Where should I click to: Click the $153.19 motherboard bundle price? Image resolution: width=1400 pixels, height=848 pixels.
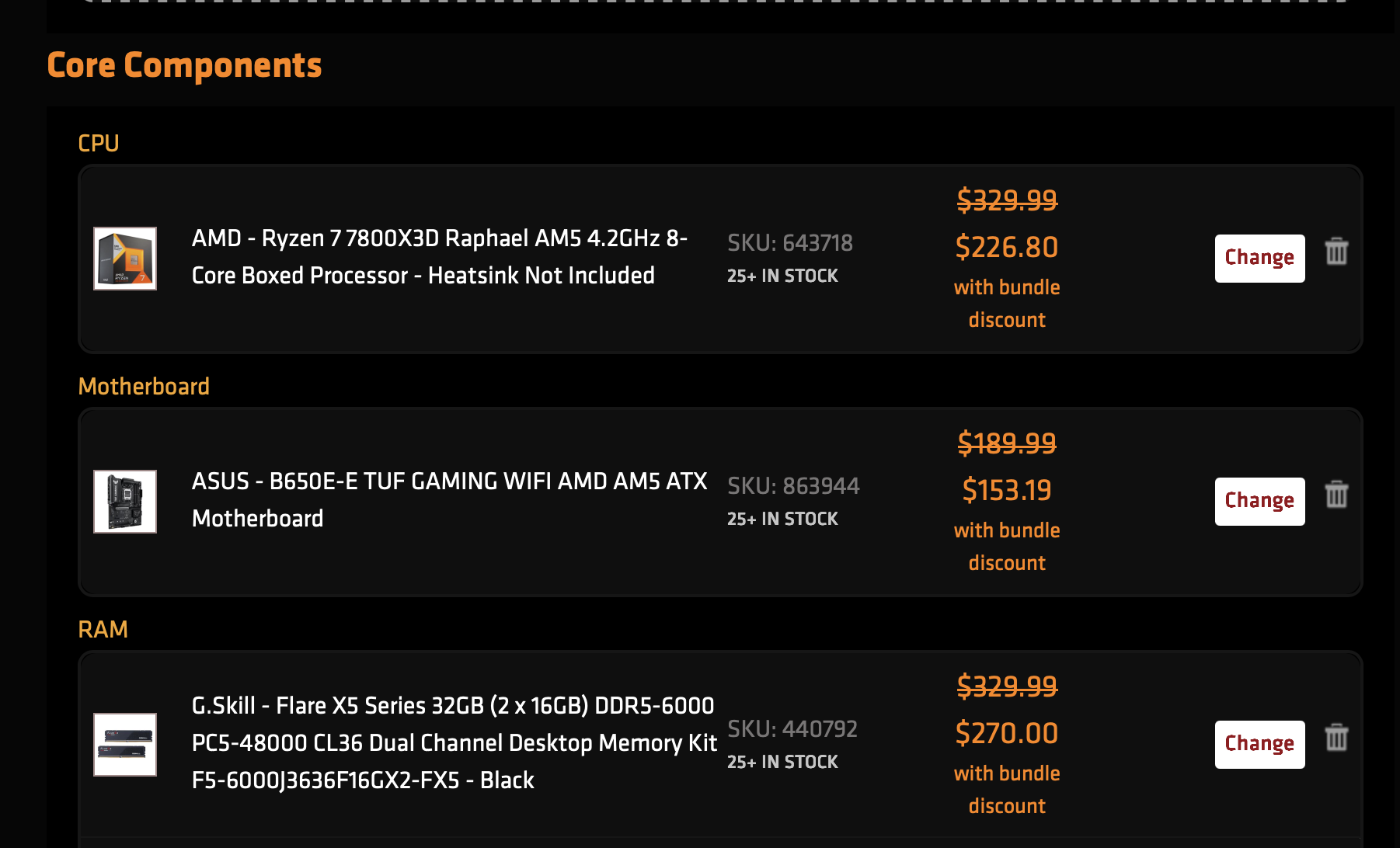point(1007,491)
